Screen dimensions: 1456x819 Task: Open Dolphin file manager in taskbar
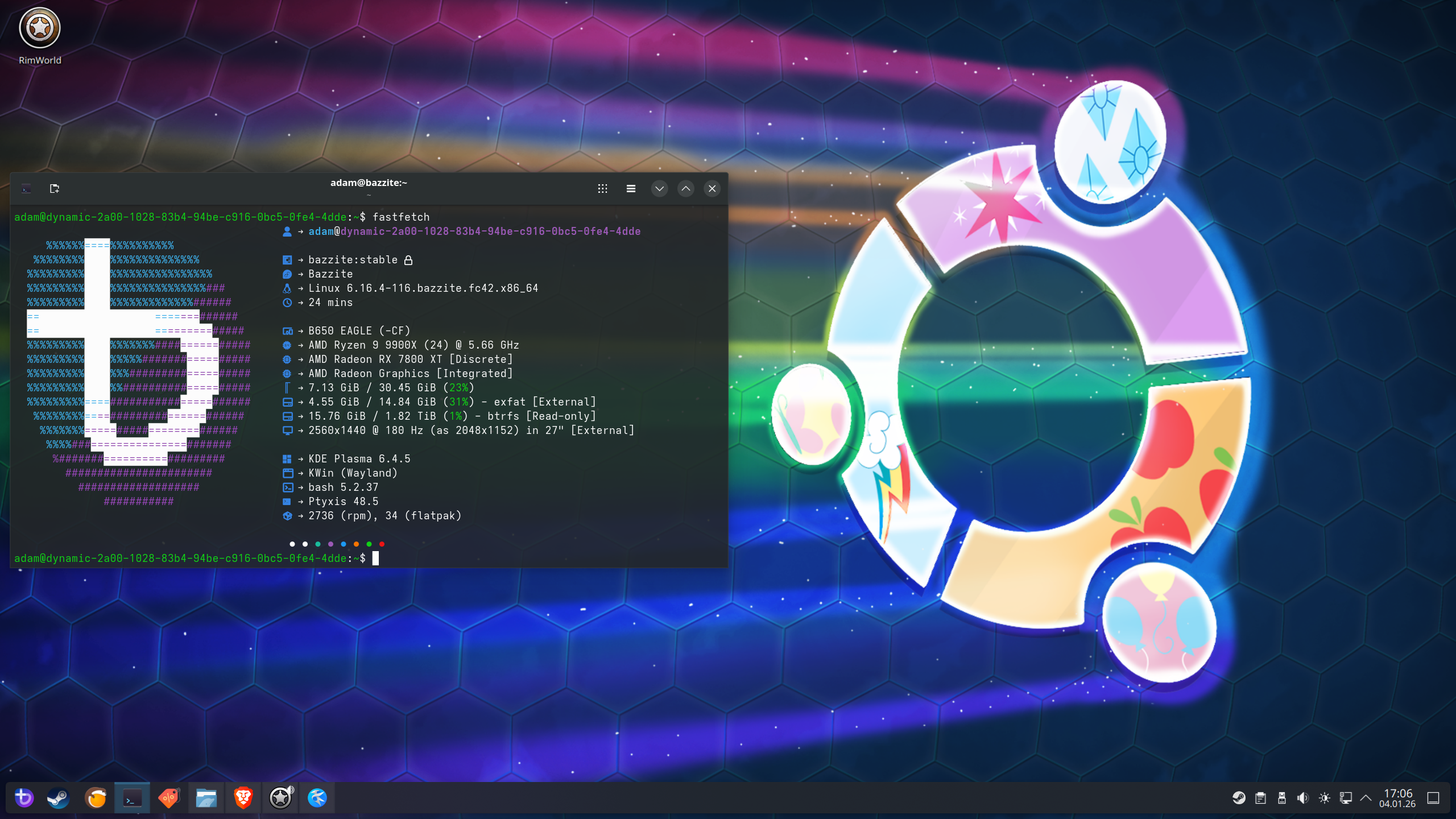click(x=206, y=798)
